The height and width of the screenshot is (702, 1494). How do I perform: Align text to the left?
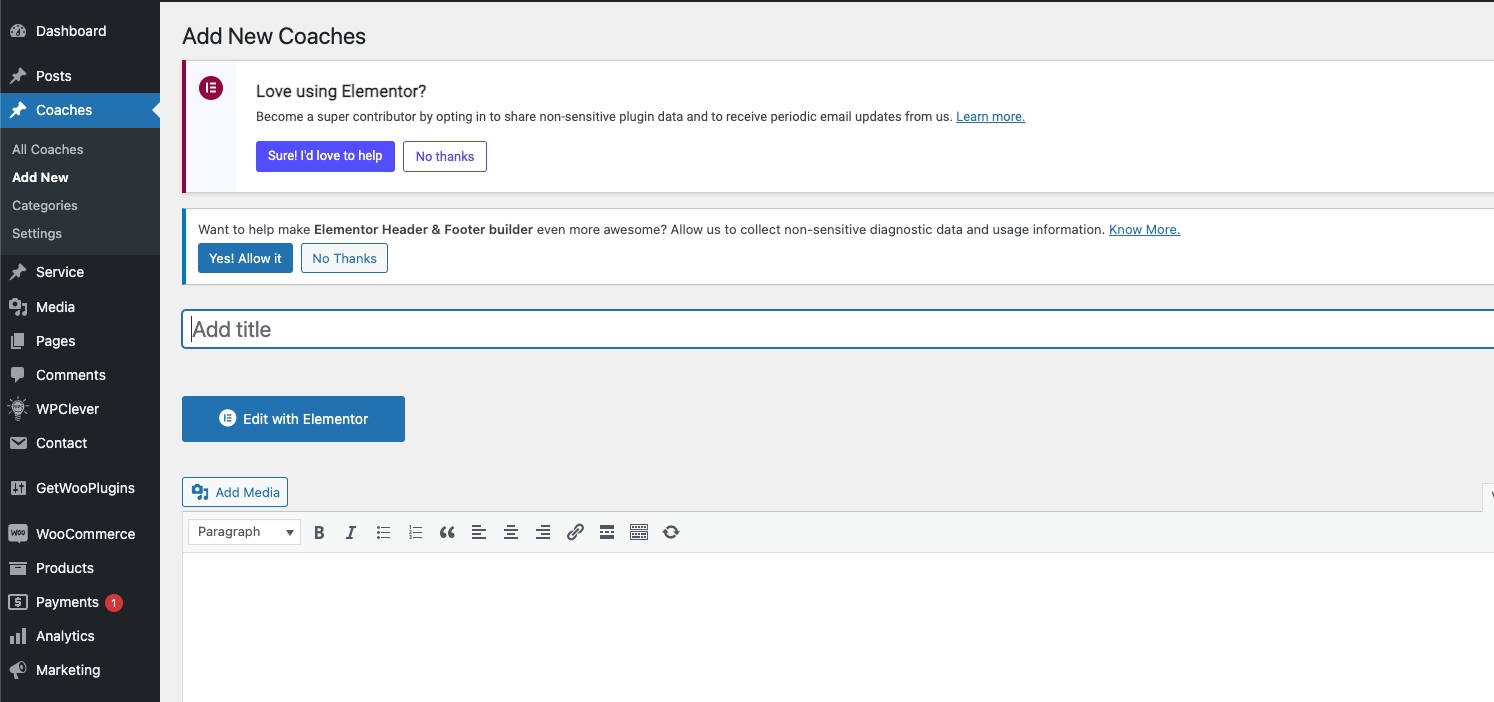[479, 533]
